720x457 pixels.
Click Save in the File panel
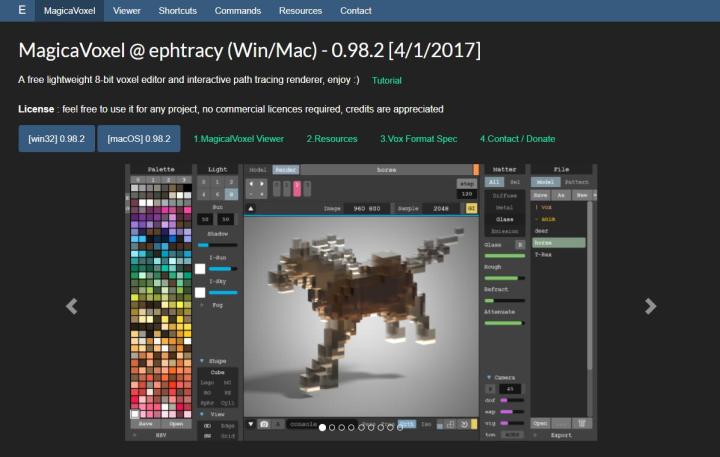(540, 195)
